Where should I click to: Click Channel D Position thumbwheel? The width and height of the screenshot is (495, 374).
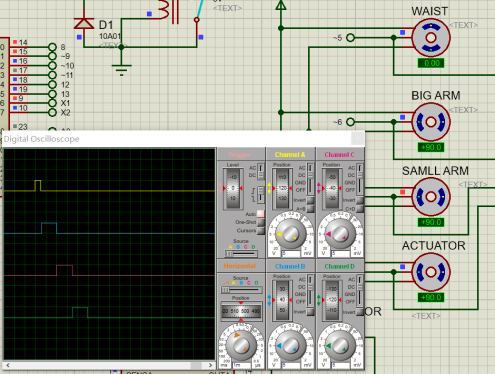coord(332,300)
